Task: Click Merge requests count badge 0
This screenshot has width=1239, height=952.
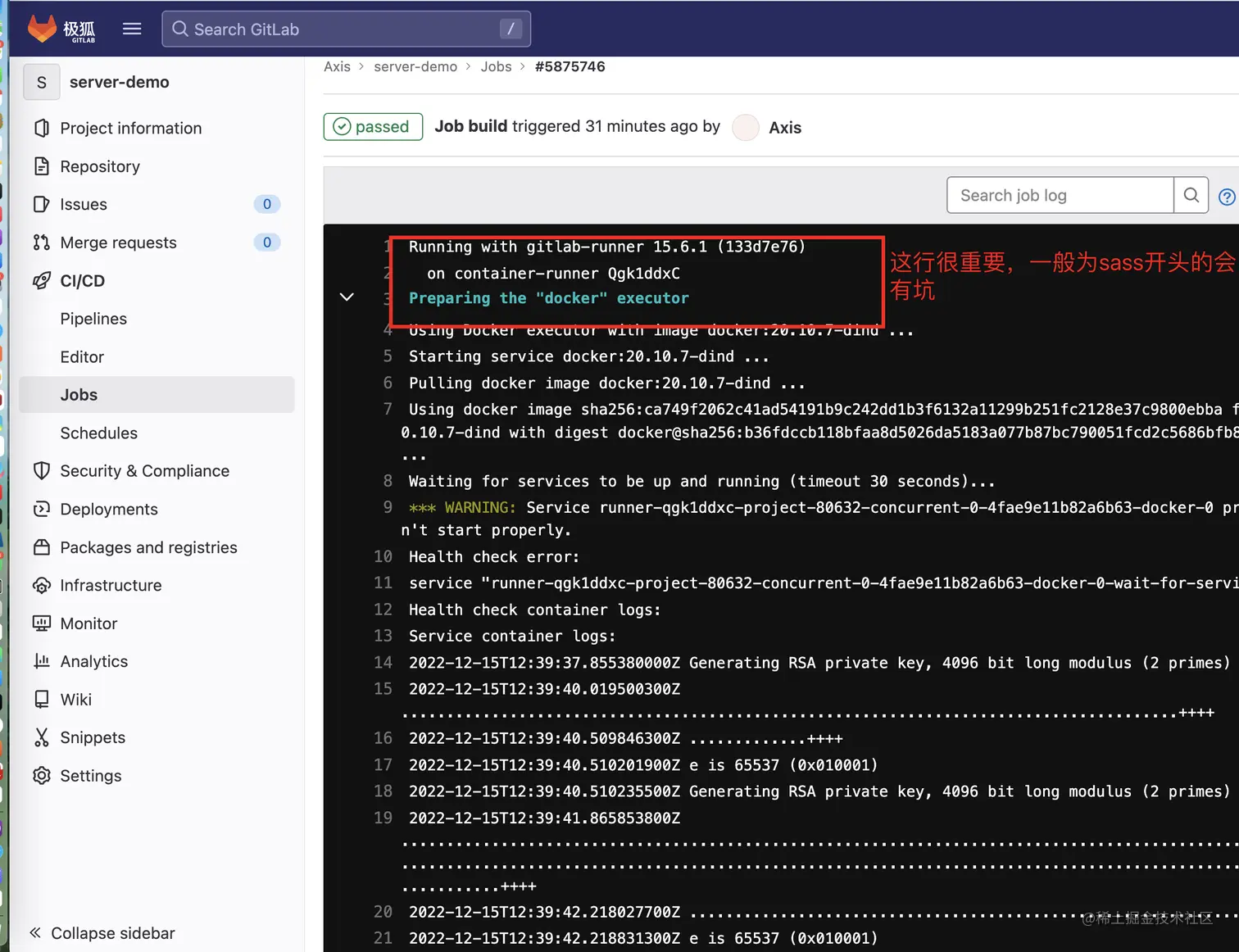Action: pos(267,243)
